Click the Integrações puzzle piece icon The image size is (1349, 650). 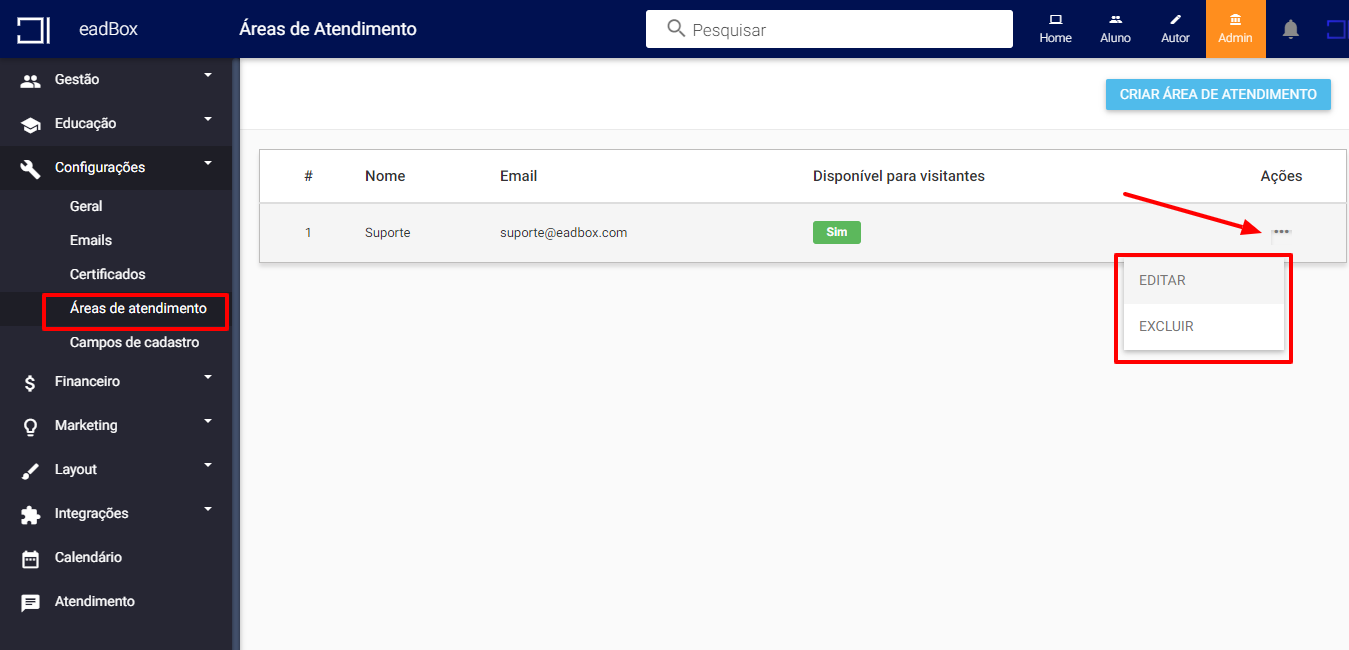pos(31,514)
